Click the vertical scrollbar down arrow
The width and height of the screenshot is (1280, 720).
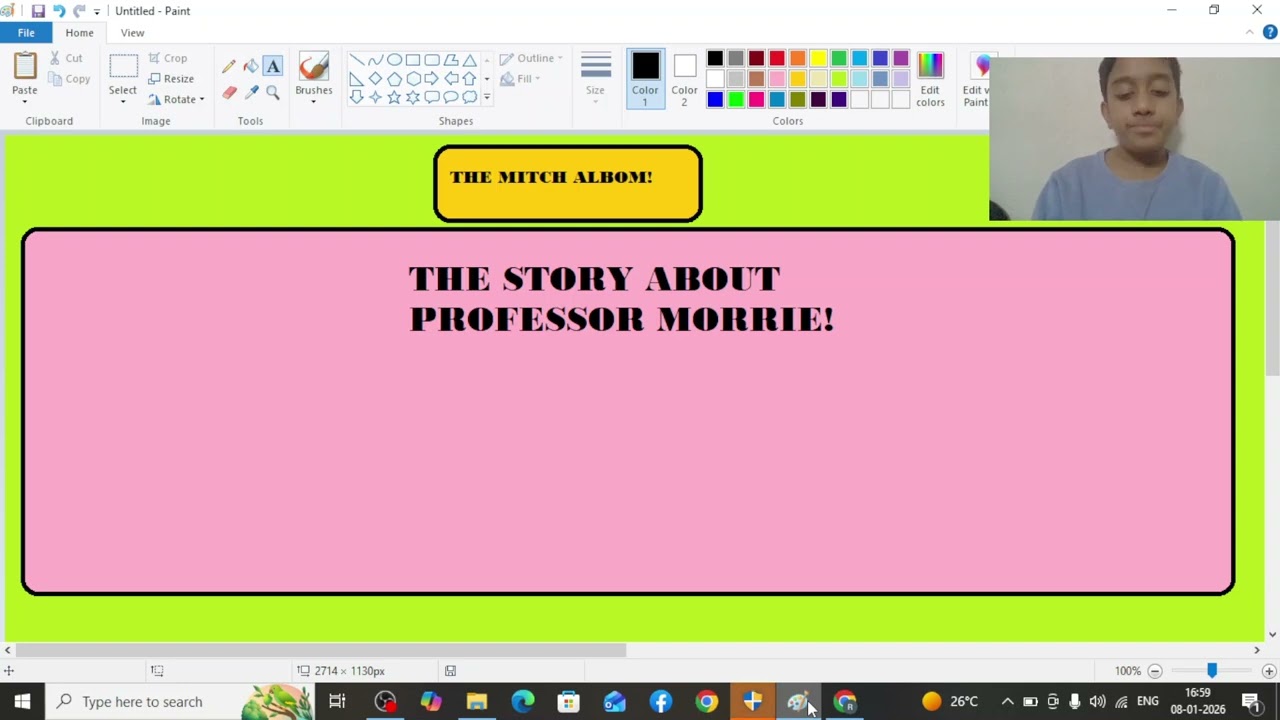(1272, 634)
